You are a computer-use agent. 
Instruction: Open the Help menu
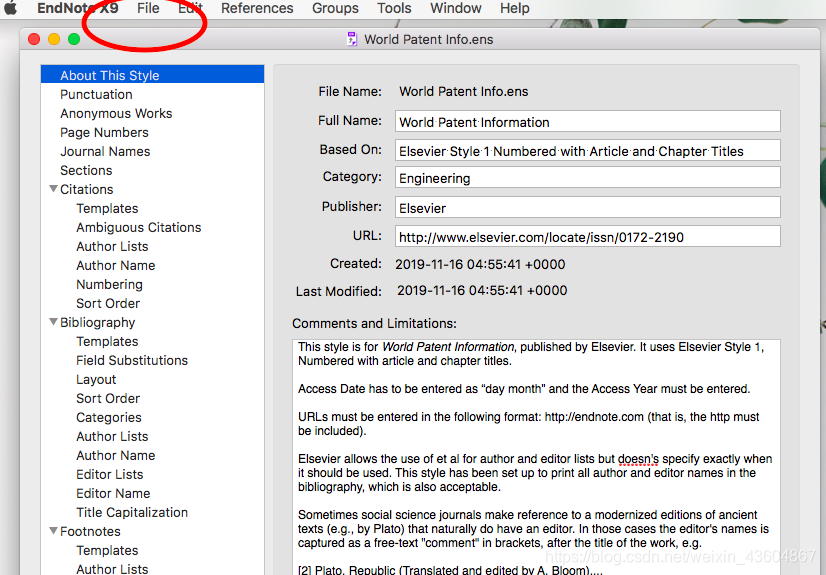[515, 8]
